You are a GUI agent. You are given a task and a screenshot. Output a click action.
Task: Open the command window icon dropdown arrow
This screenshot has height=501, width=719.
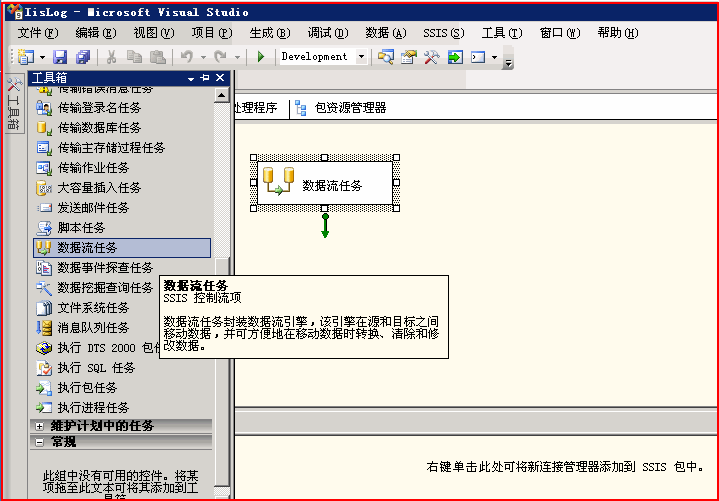pos(494,57)
